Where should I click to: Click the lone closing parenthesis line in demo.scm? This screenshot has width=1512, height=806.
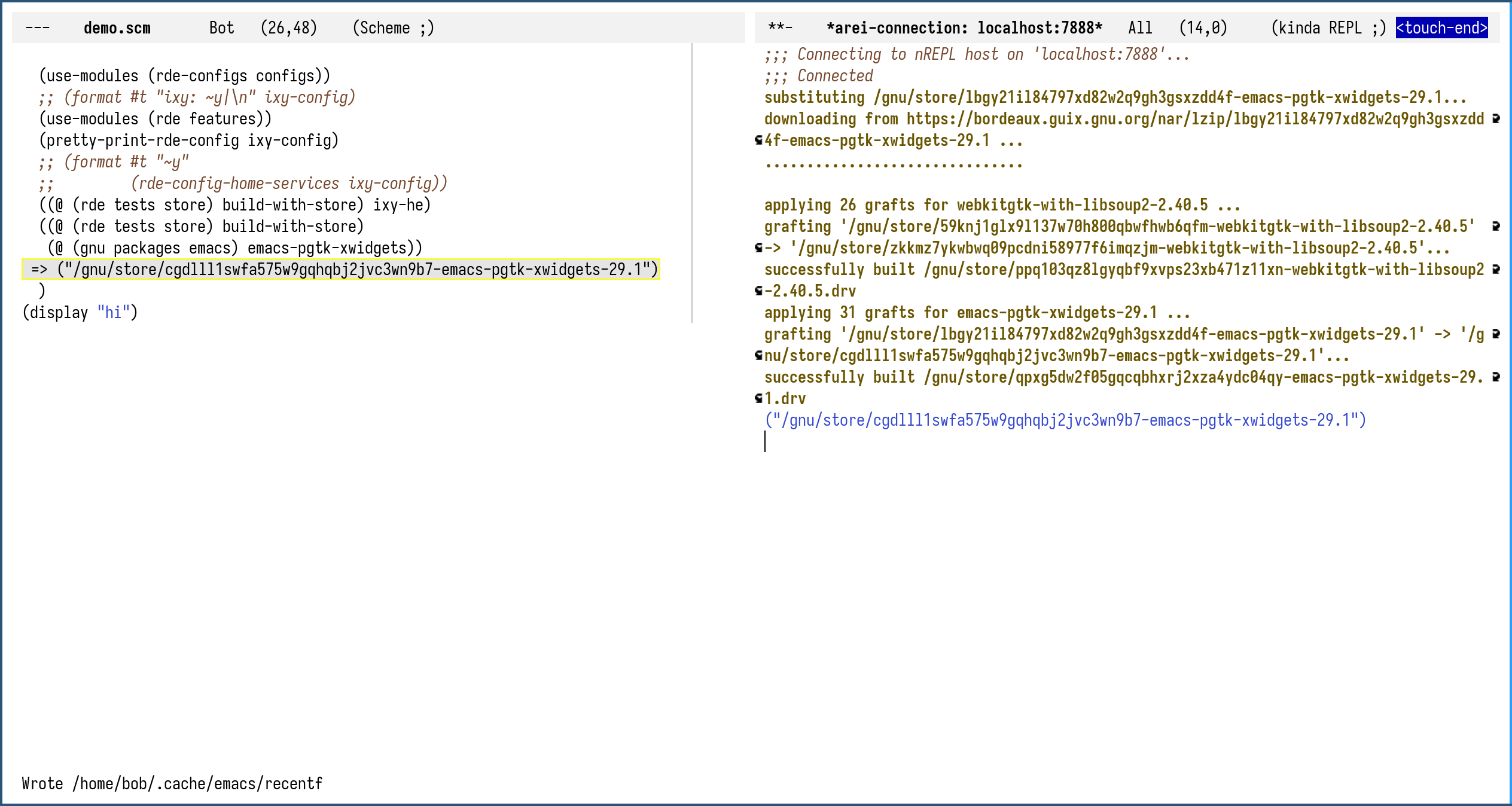tap(42, 291)
